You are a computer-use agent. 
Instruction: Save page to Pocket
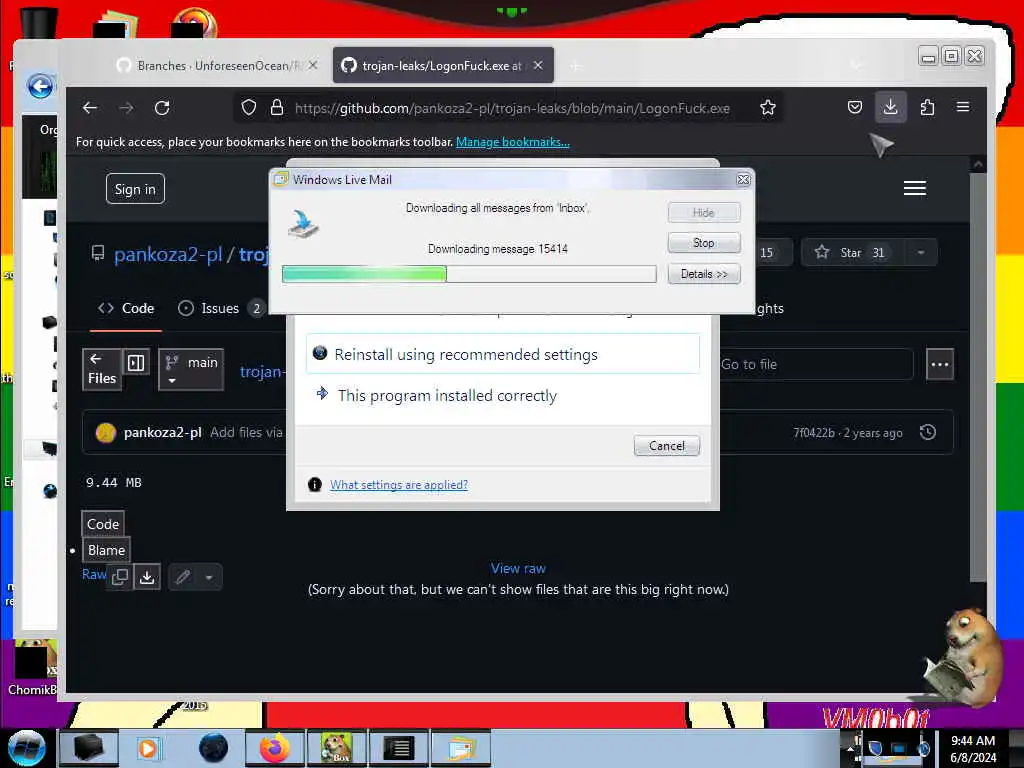coord(855,107)
